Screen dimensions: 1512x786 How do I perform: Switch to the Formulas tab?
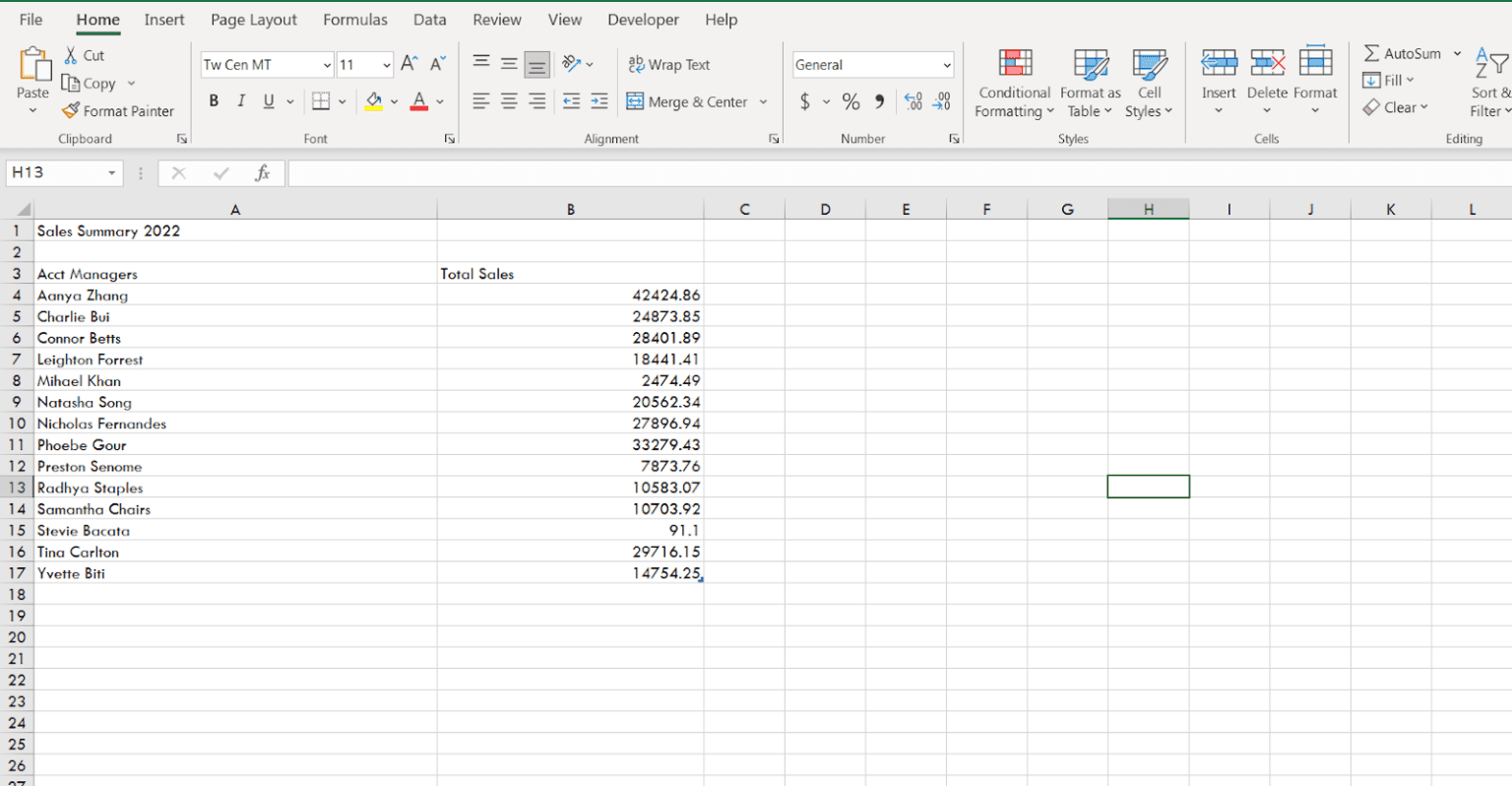354,20
